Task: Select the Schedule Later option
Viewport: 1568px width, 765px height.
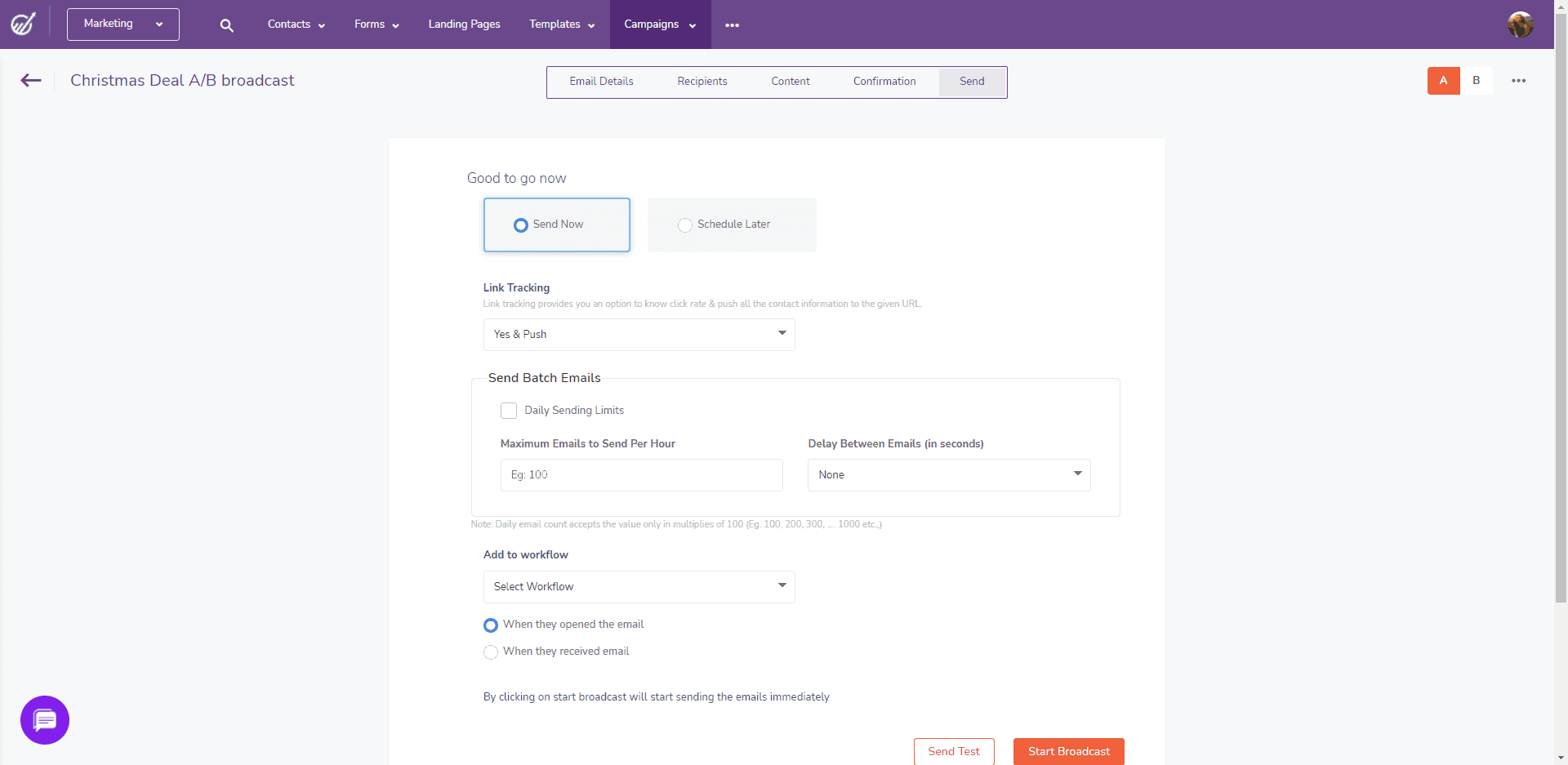Action: point(685,225)
